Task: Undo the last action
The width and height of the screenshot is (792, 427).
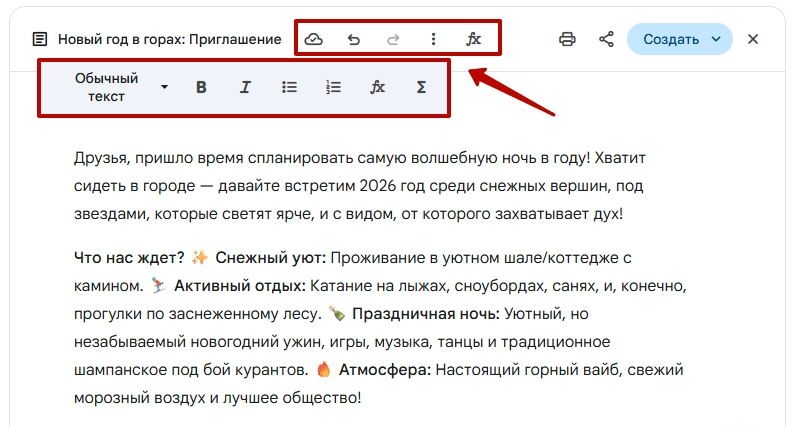Action: [353, 39]
